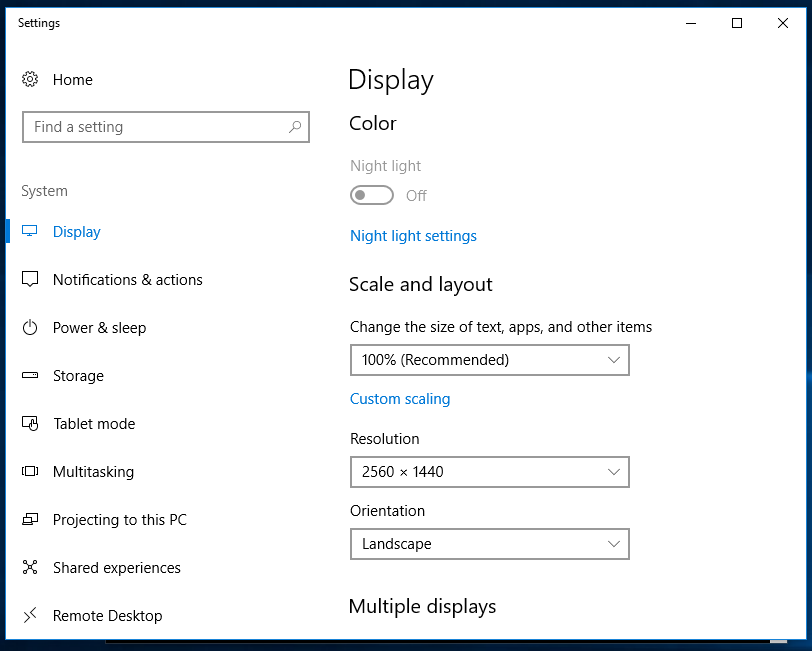Click the Home gear icon

click(30, 80)
